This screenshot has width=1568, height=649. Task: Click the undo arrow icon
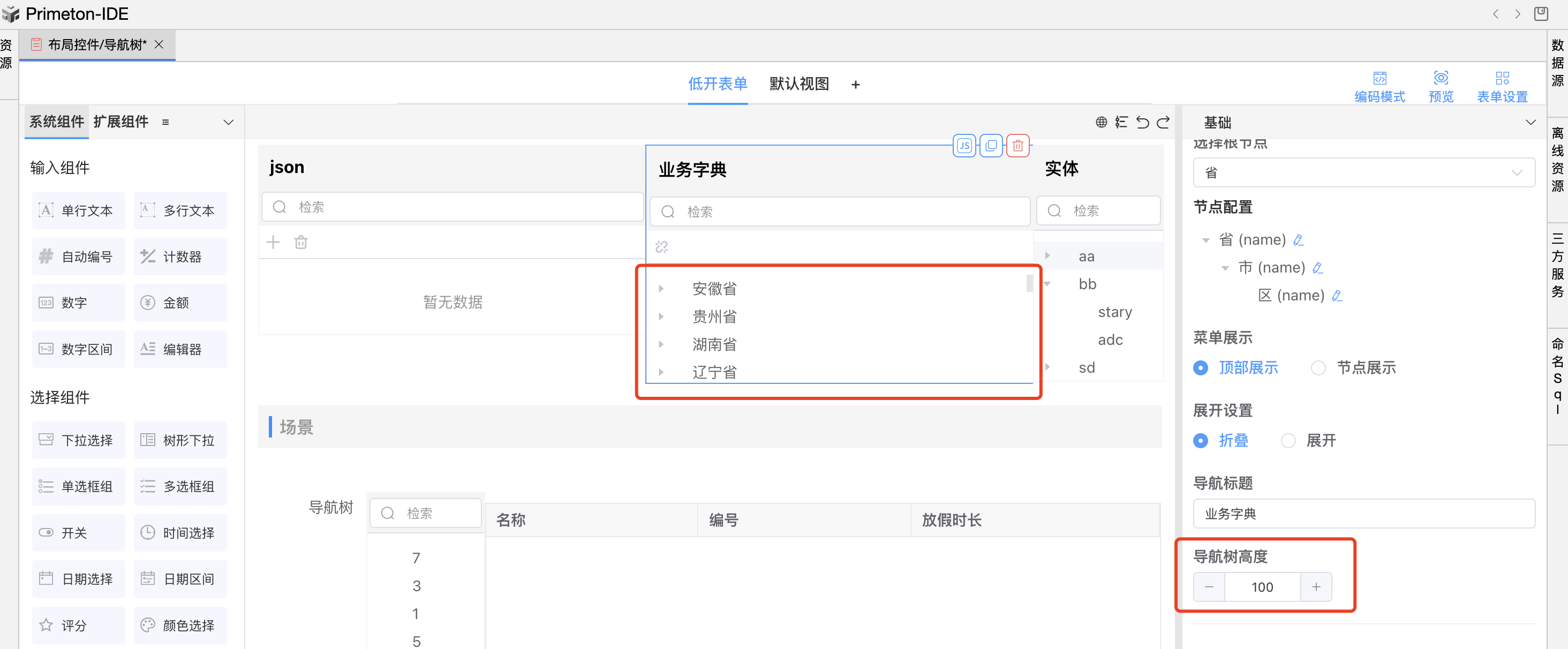click(1142, 123)
